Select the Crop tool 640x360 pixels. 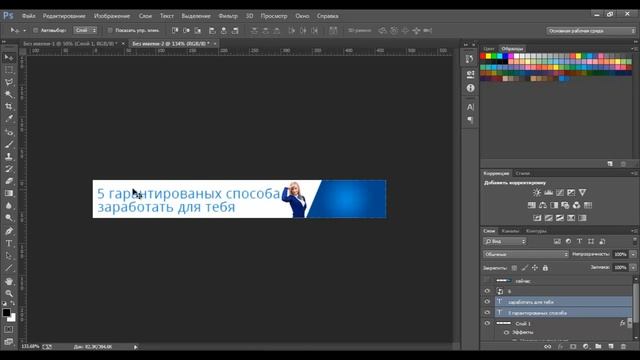[9, 107]
